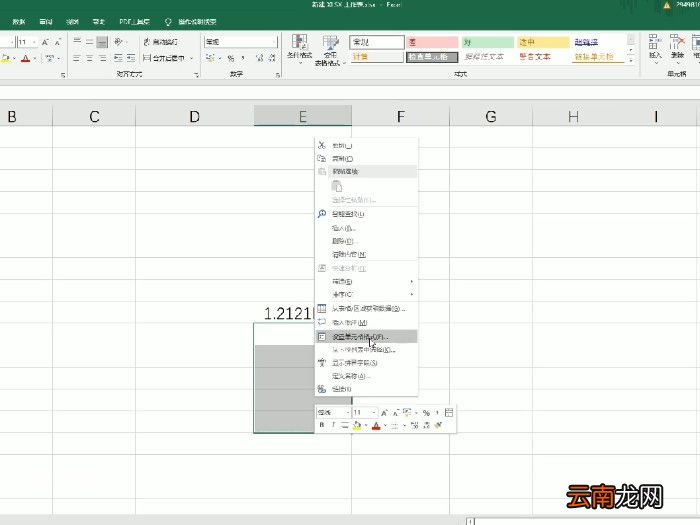Choose Delete in context menu
Image resolution: width=700 pixels, height=525 pixels.
click(366, 241)
